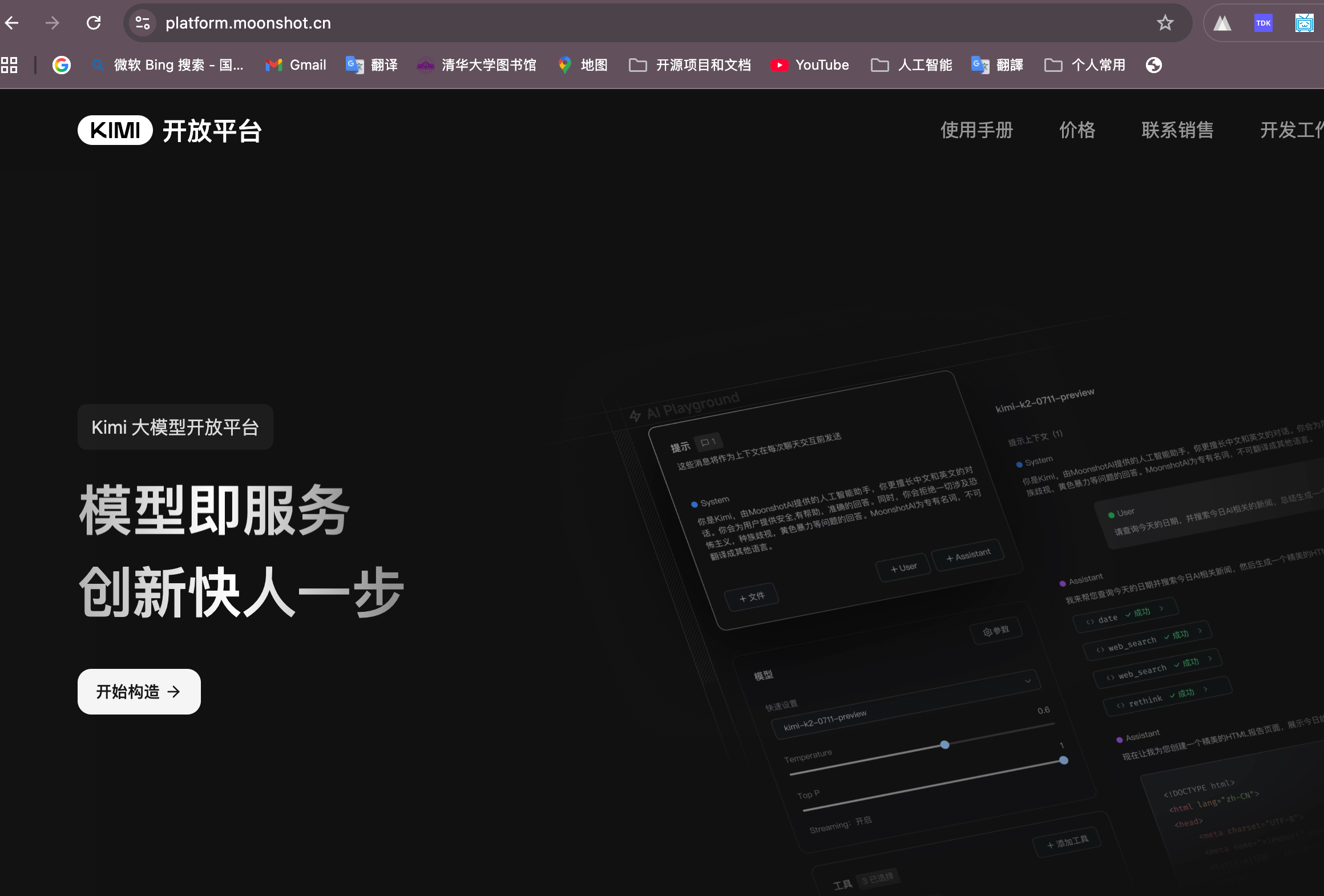The width and height of the screenshot is (1324, 896).
Task: Reload the page using the refresh icon
Action: pyautogui.click(x=95, y=23)
